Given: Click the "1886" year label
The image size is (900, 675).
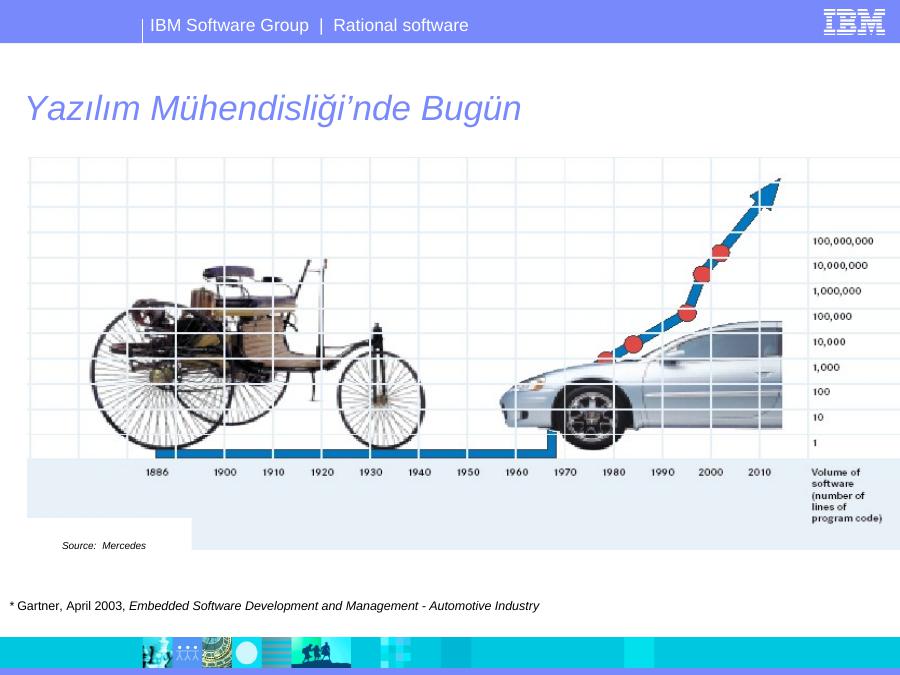Looking at the screenshot, I should 157,472.
